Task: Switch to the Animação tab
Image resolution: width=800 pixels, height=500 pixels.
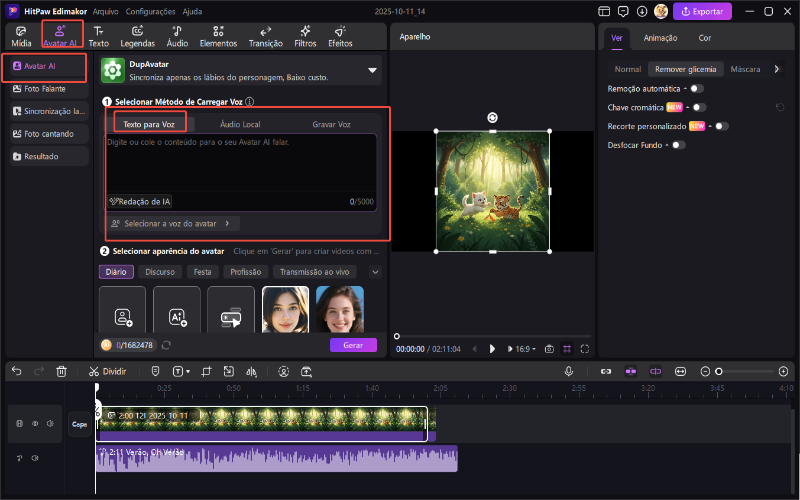Action: (x=660, y=37)
